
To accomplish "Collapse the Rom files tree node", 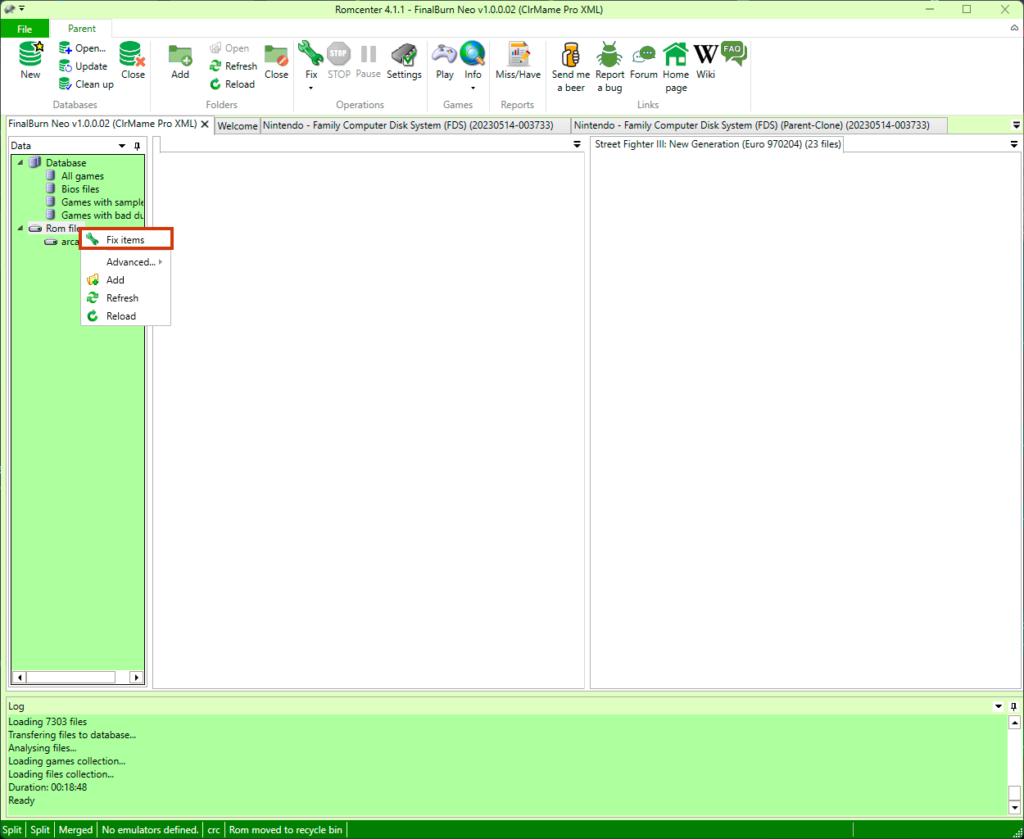I will (x=20, y=228).
